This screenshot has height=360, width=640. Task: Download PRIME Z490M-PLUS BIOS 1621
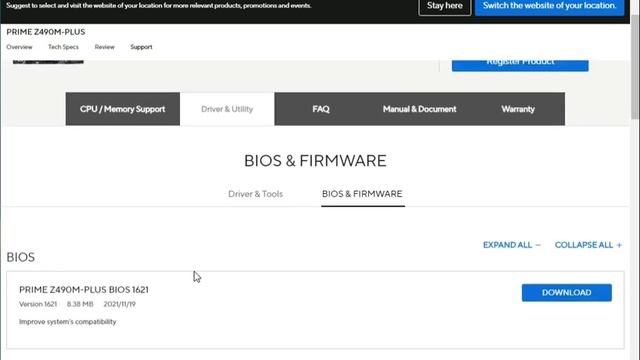[x=567, y=293]
